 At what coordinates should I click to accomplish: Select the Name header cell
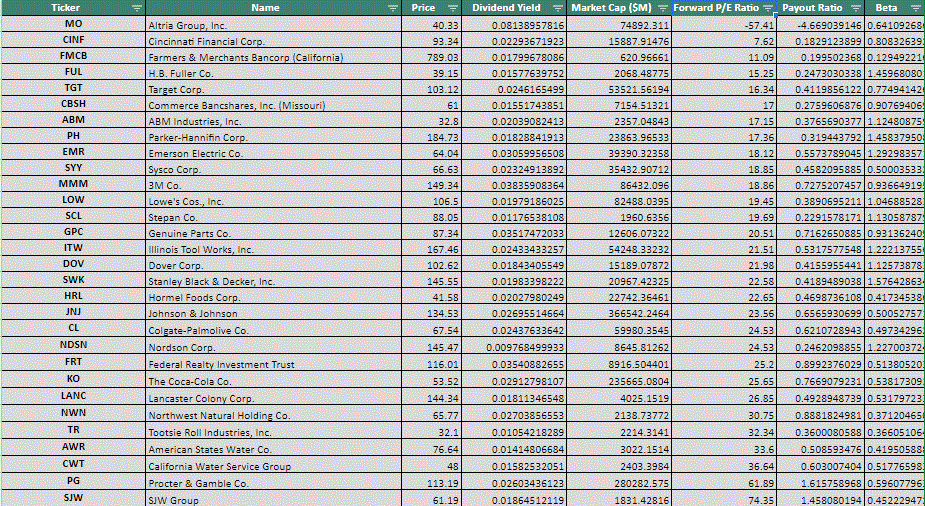pos(273,8)
